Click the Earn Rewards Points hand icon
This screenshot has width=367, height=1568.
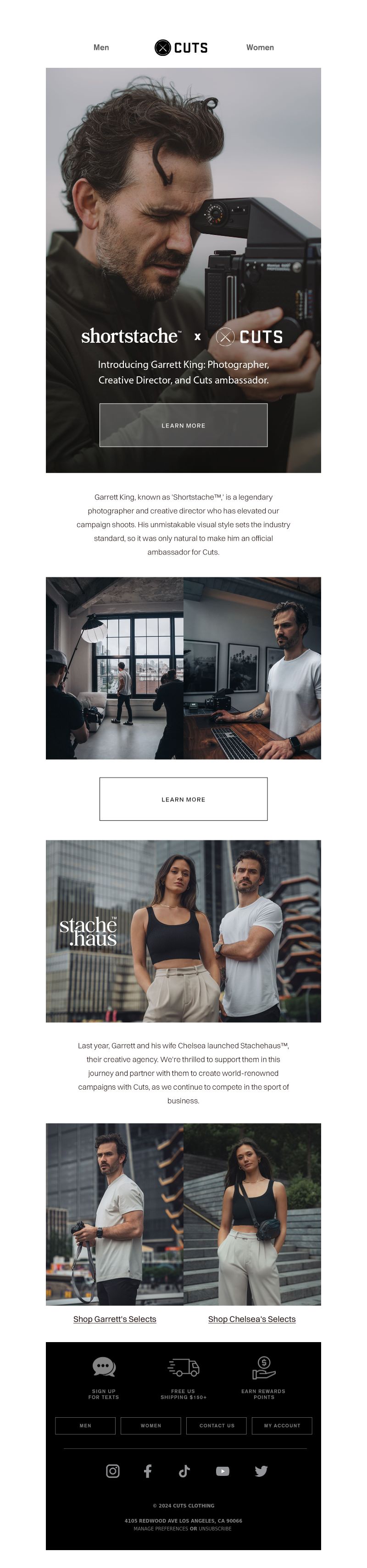263,1367
